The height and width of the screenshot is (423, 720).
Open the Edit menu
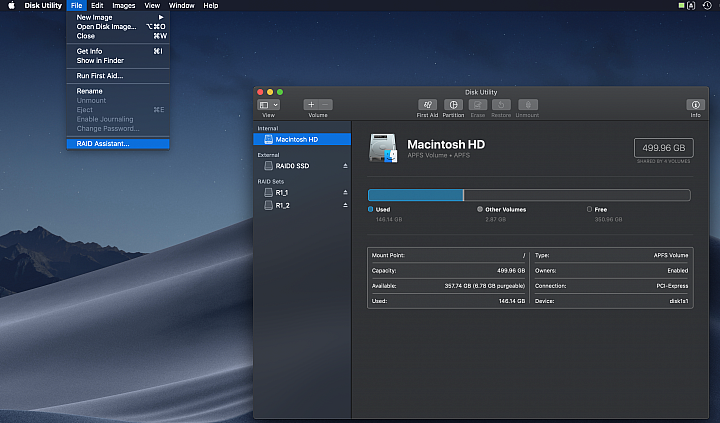97,6
